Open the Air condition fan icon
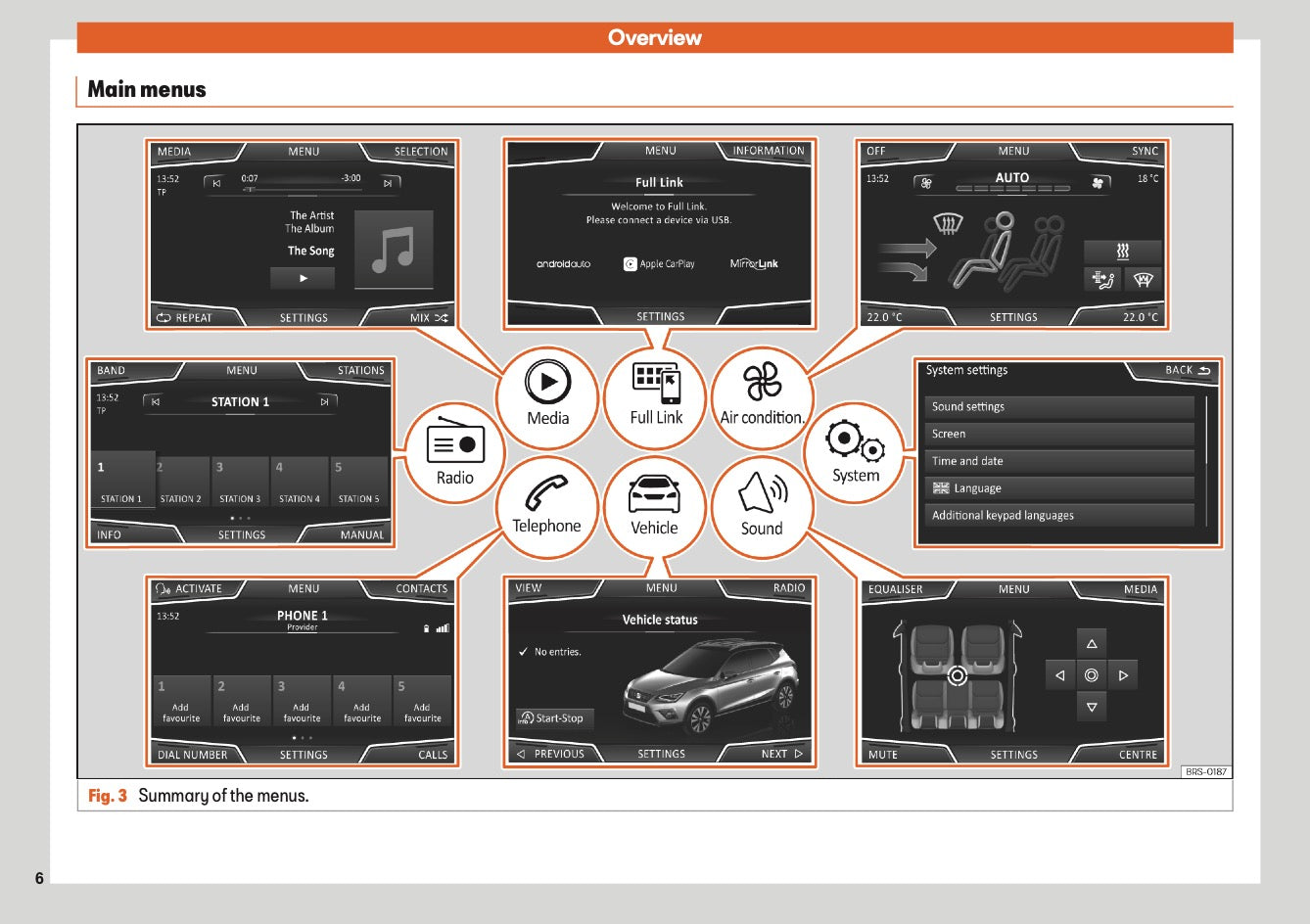Viewport: 1310px width, 924px height. point(762,382)
